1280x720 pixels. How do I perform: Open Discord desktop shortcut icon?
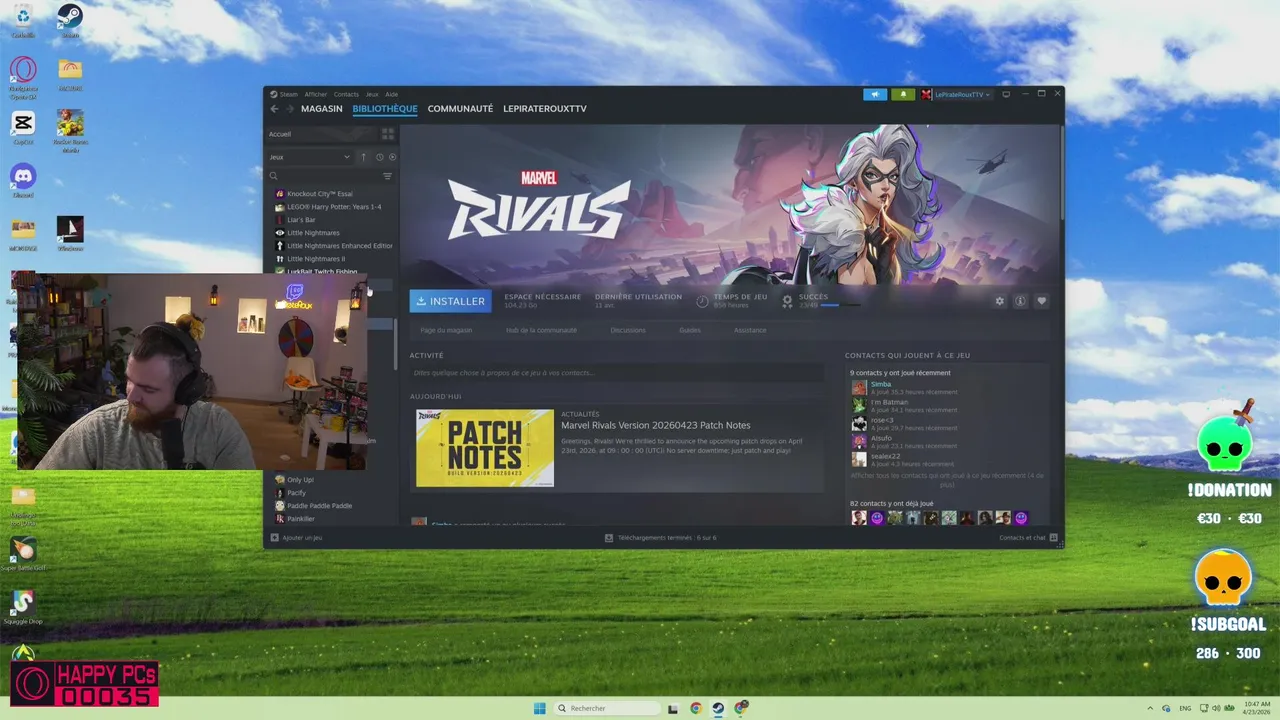(23, 180)
